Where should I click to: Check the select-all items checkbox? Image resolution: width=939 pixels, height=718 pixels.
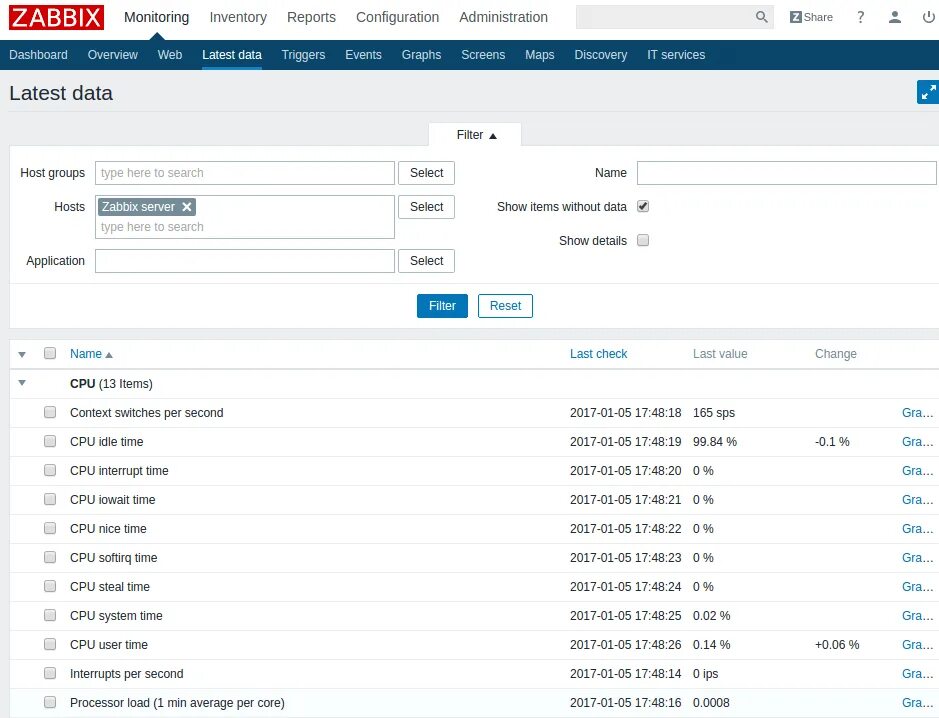pyautogui.click(x=50, y=353)
